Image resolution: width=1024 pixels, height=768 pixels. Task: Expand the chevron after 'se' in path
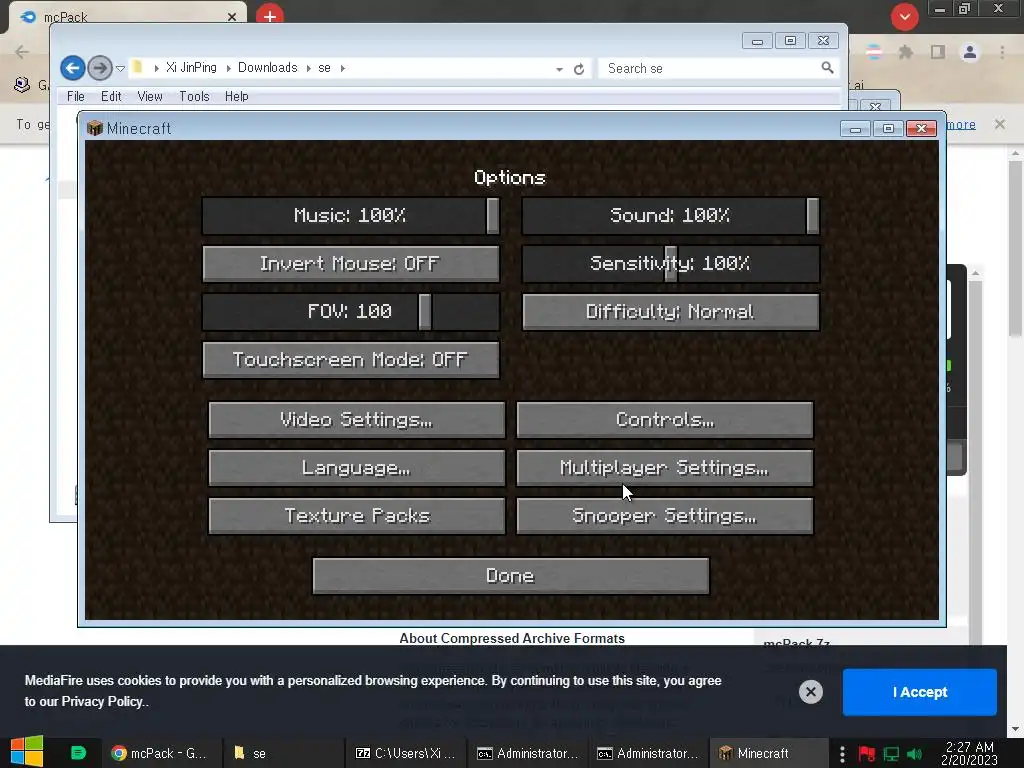pyautogui.click(x=342, y=68)
